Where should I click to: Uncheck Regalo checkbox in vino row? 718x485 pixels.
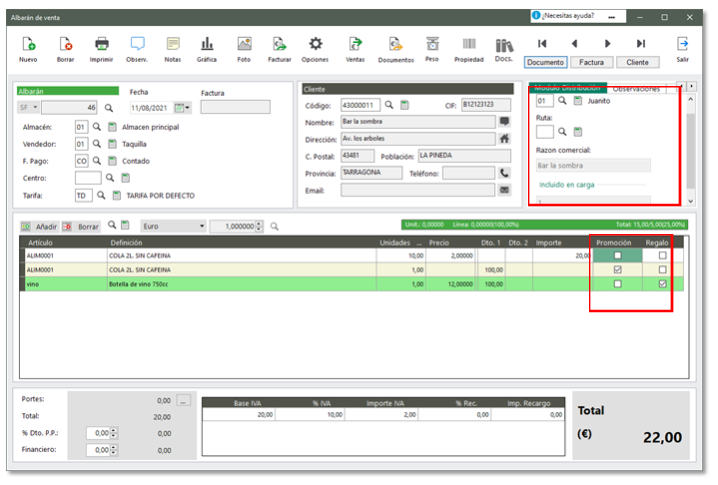(x=662, y=284)
